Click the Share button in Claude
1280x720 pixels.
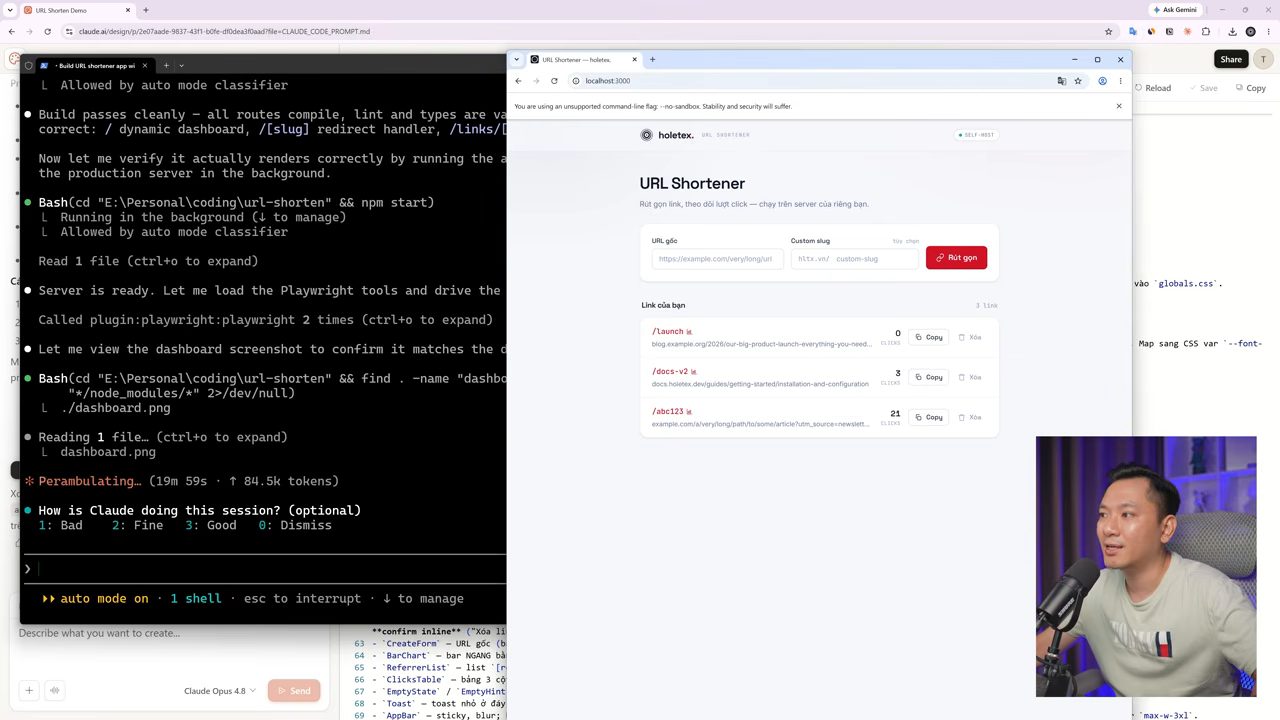tap(1231, 59)
